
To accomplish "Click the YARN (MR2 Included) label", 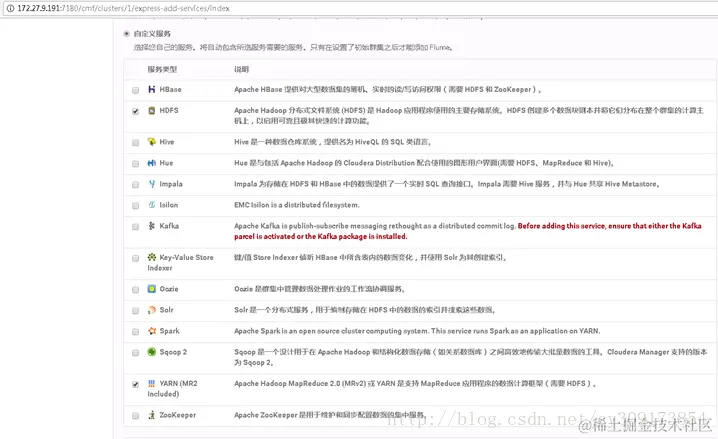I will (173, 388).
